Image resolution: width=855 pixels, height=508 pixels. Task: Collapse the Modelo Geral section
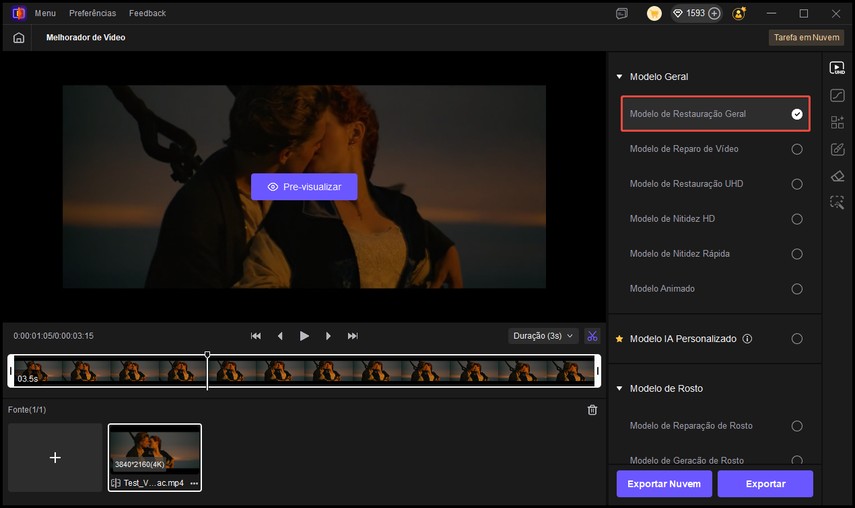click(619, 77)
